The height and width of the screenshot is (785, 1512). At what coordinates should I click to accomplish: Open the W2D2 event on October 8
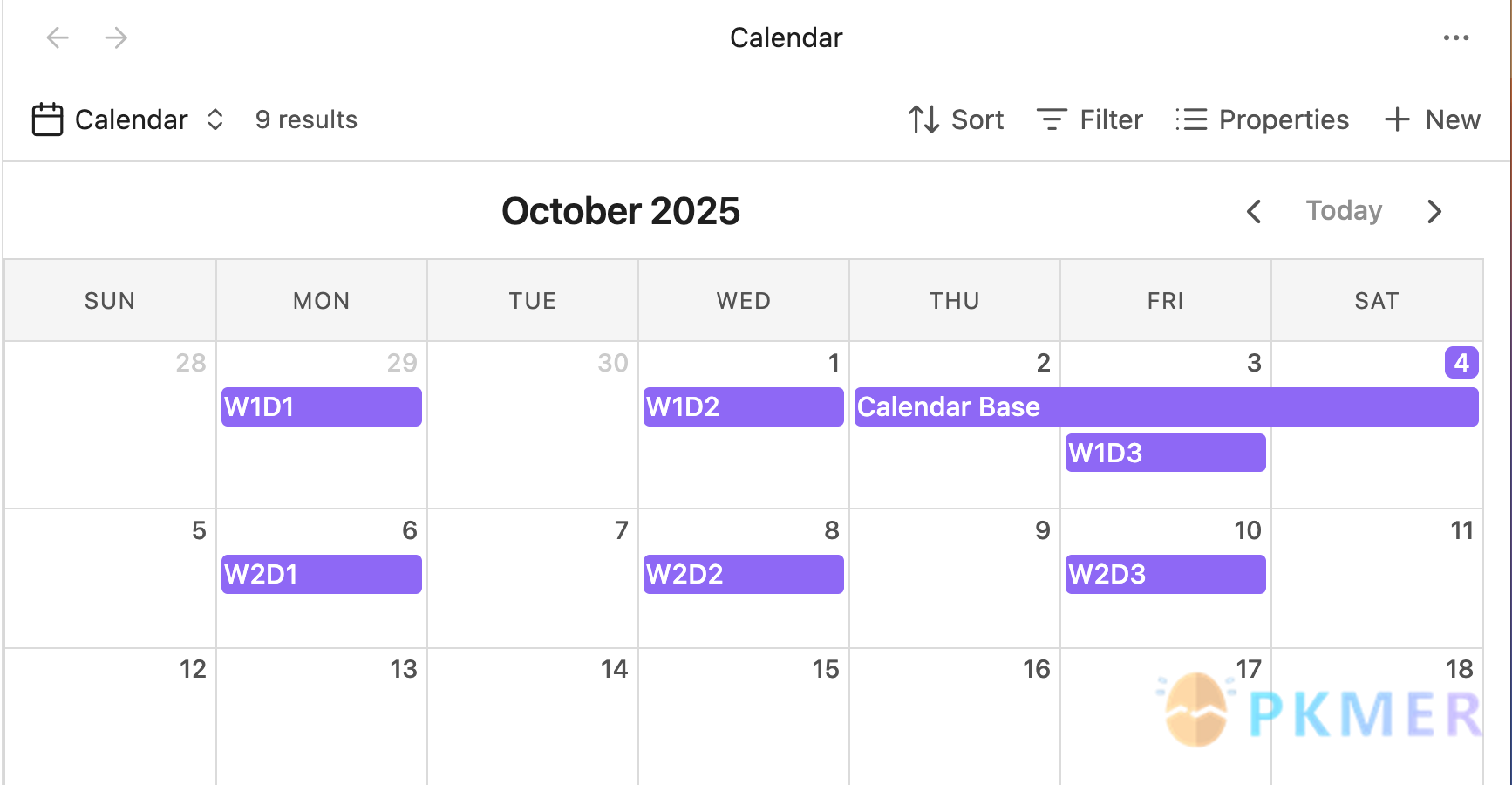[743, 574]
